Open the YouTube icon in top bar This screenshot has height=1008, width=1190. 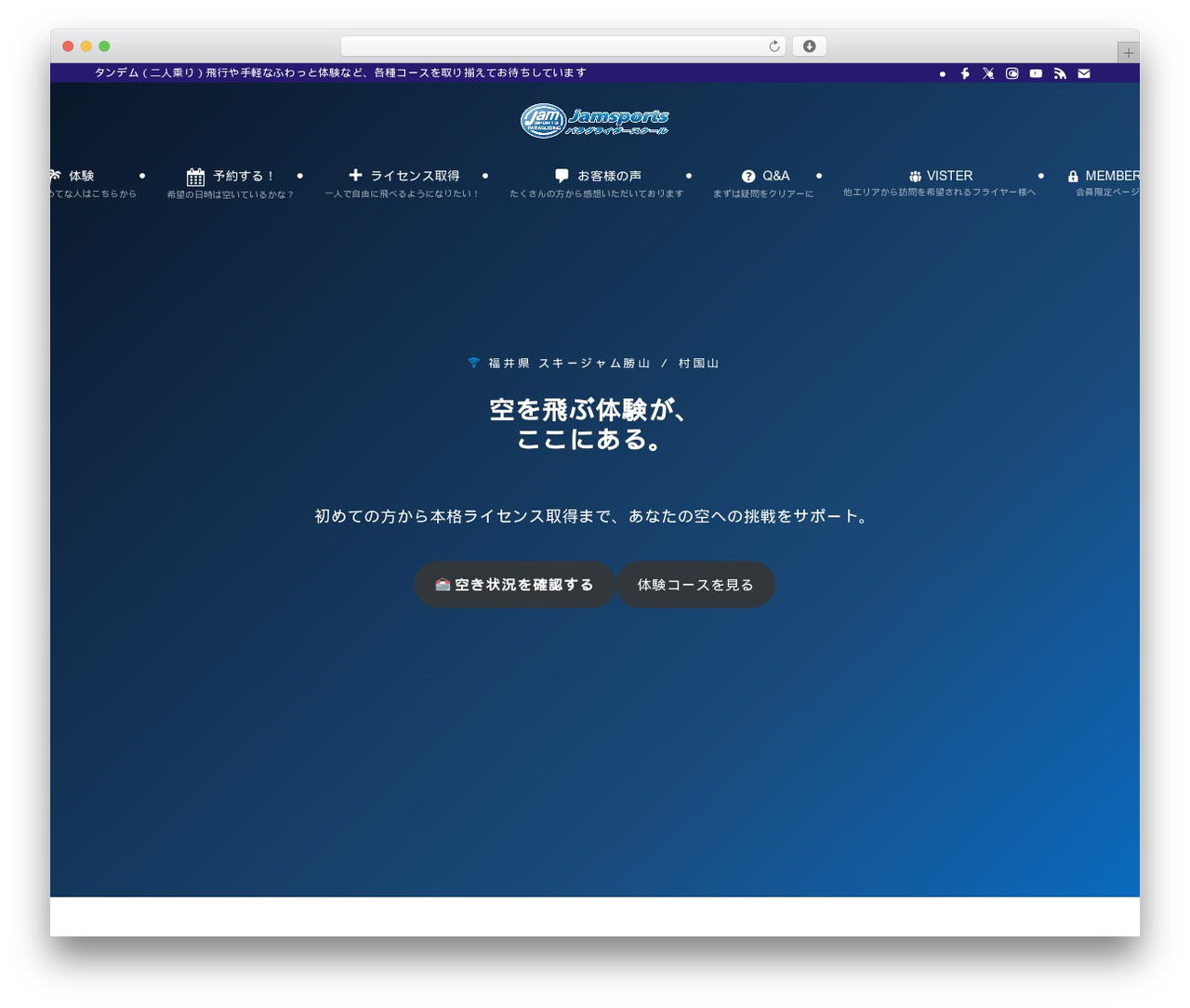[1036, 73]
